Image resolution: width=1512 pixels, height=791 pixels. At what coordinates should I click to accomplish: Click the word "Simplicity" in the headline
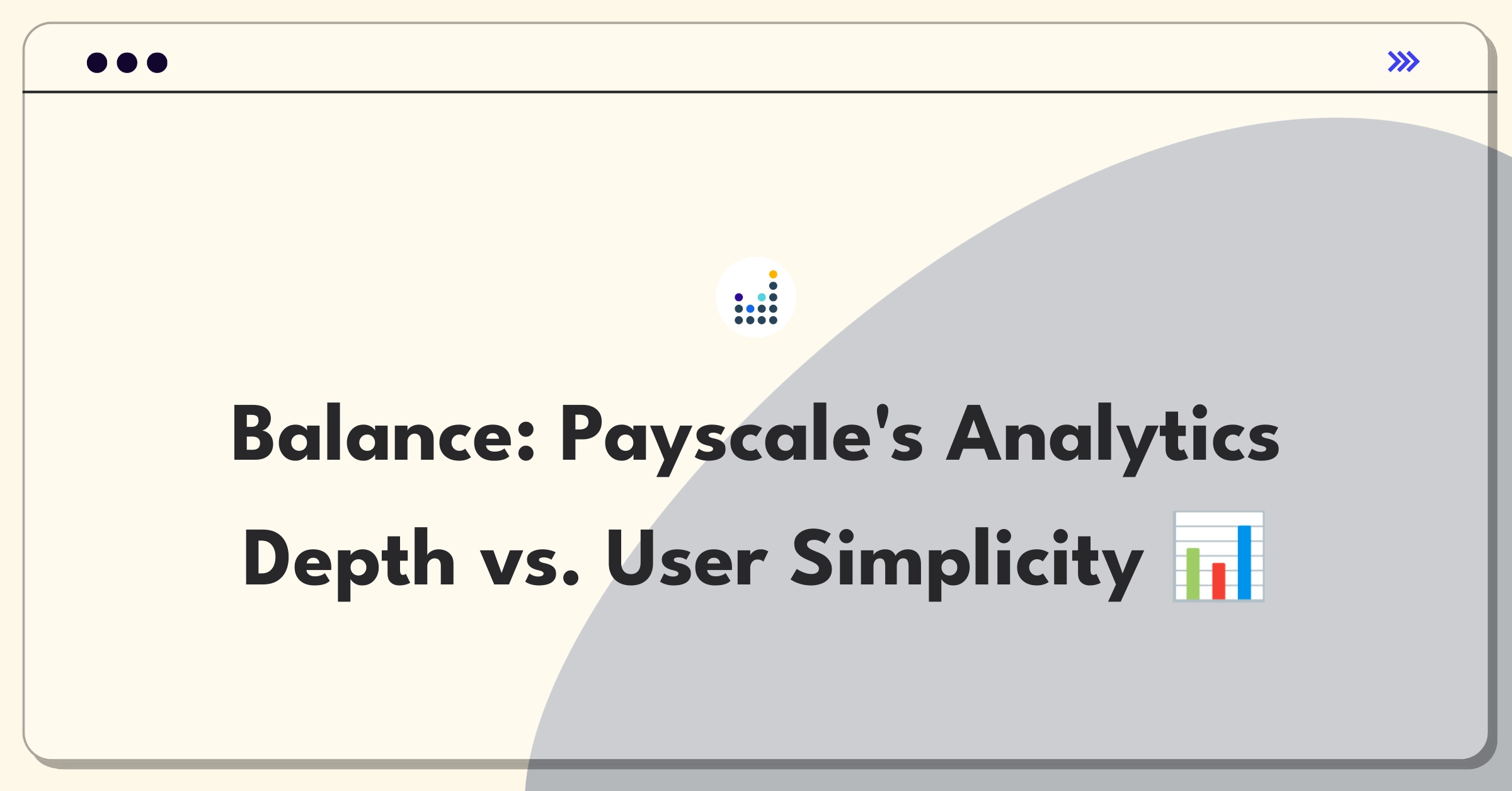tap(968, 563)
